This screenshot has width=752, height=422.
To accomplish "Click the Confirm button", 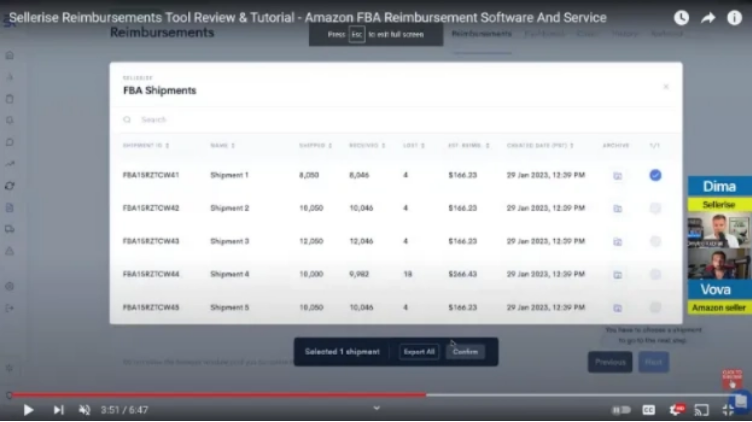I will [x=465, y=352].
